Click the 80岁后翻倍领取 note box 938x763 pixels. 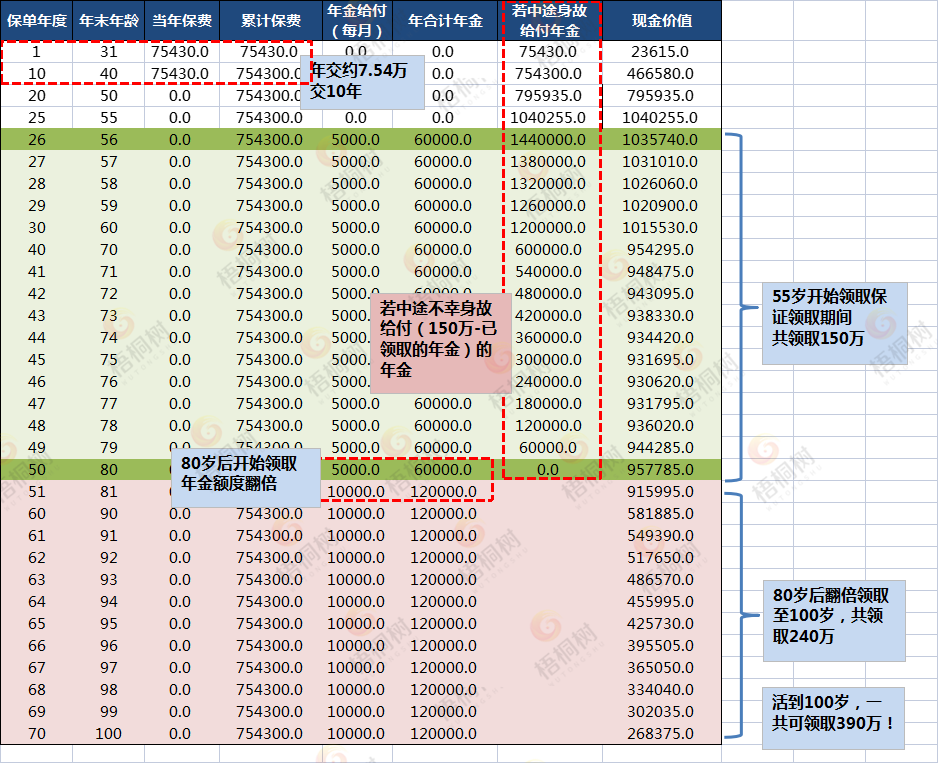834,621
